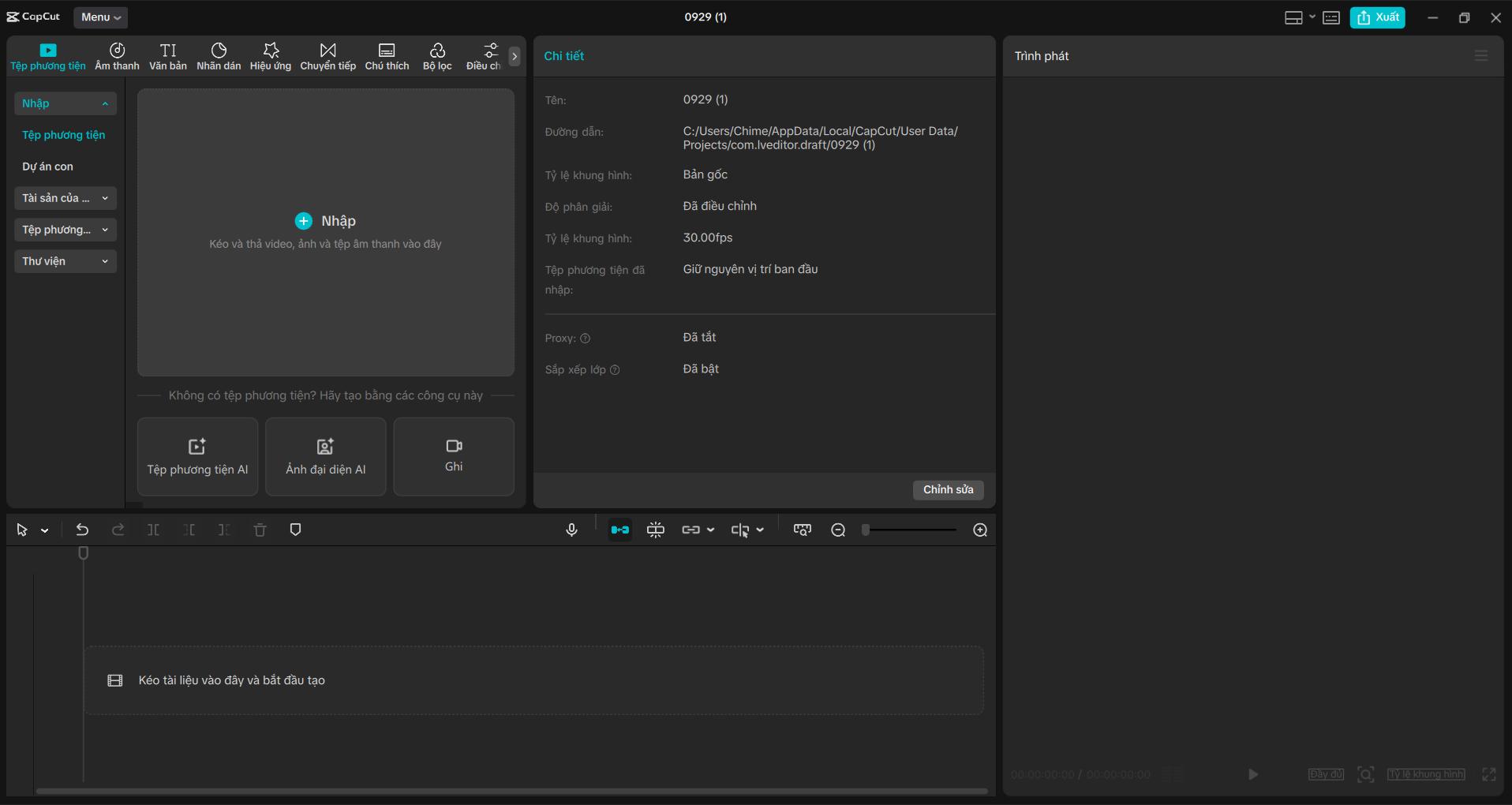Click the timeline zoom slider

[910, 530]
